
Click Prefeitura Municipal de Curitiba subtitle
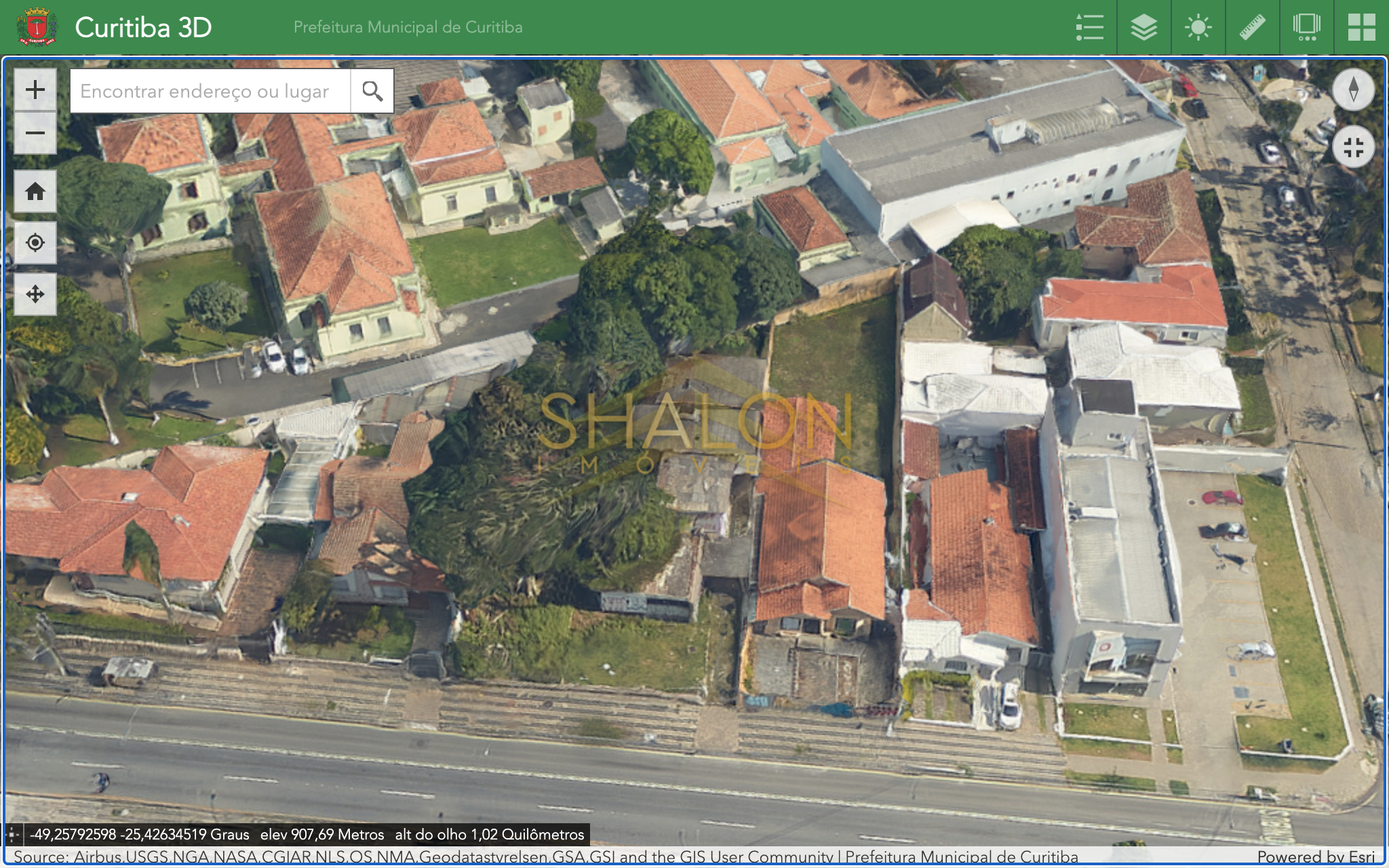click(x=408, y=27)
